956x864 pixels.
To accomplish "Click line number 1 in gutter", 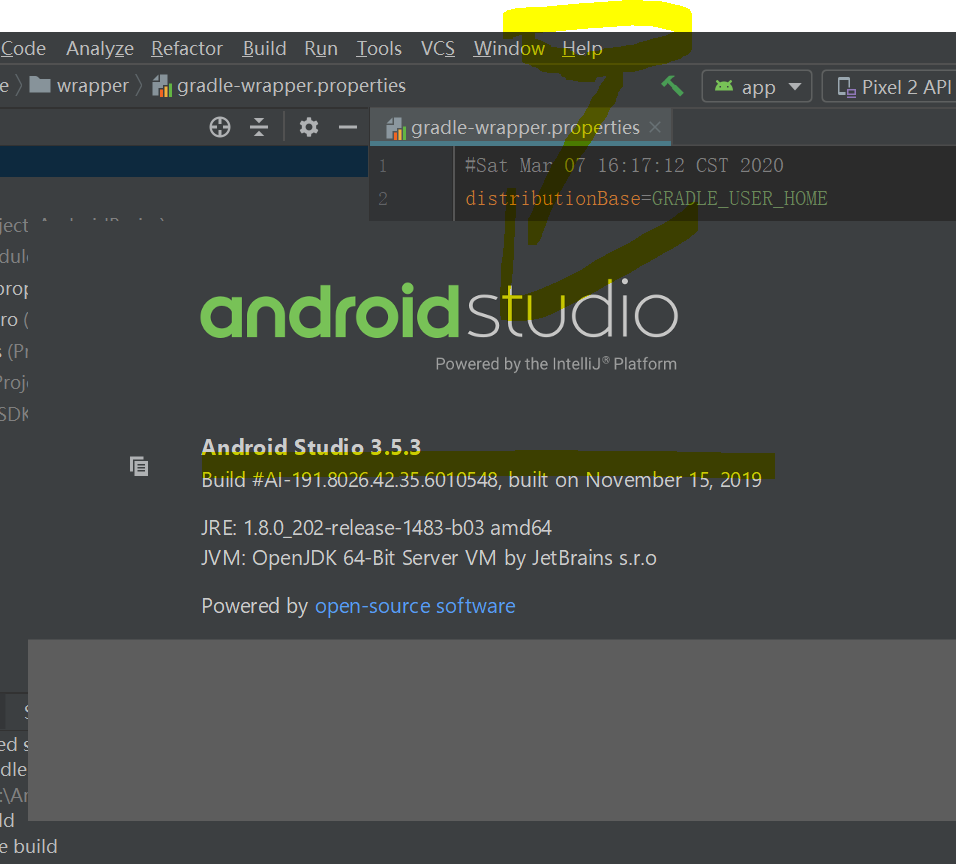I will point(383,165).
